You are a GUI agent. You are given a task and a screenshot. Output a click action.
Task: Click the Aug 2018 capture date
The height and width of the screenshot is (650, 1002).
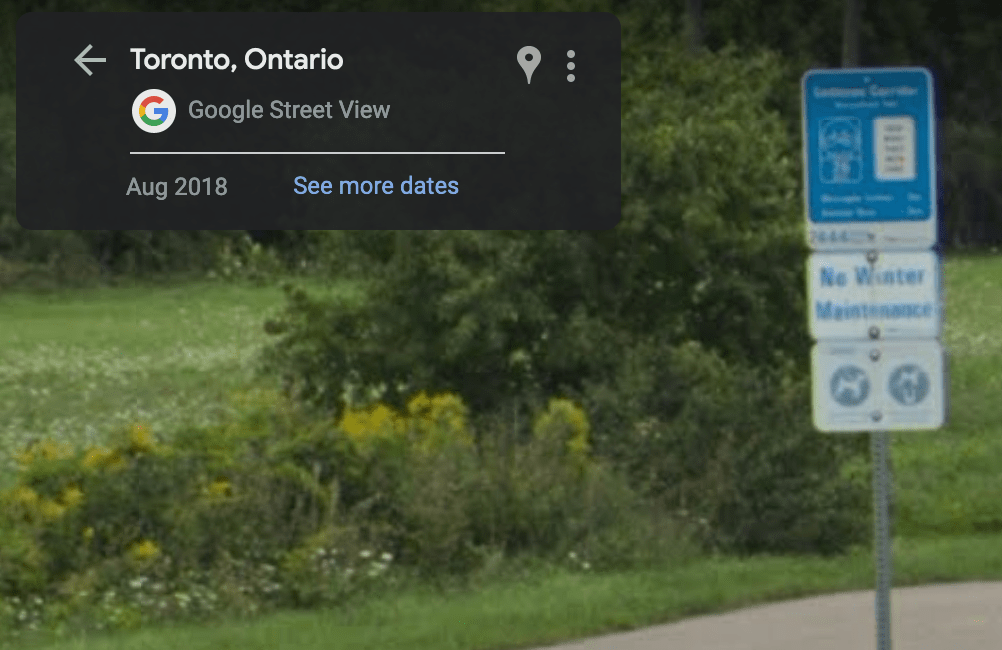(177, 187)
